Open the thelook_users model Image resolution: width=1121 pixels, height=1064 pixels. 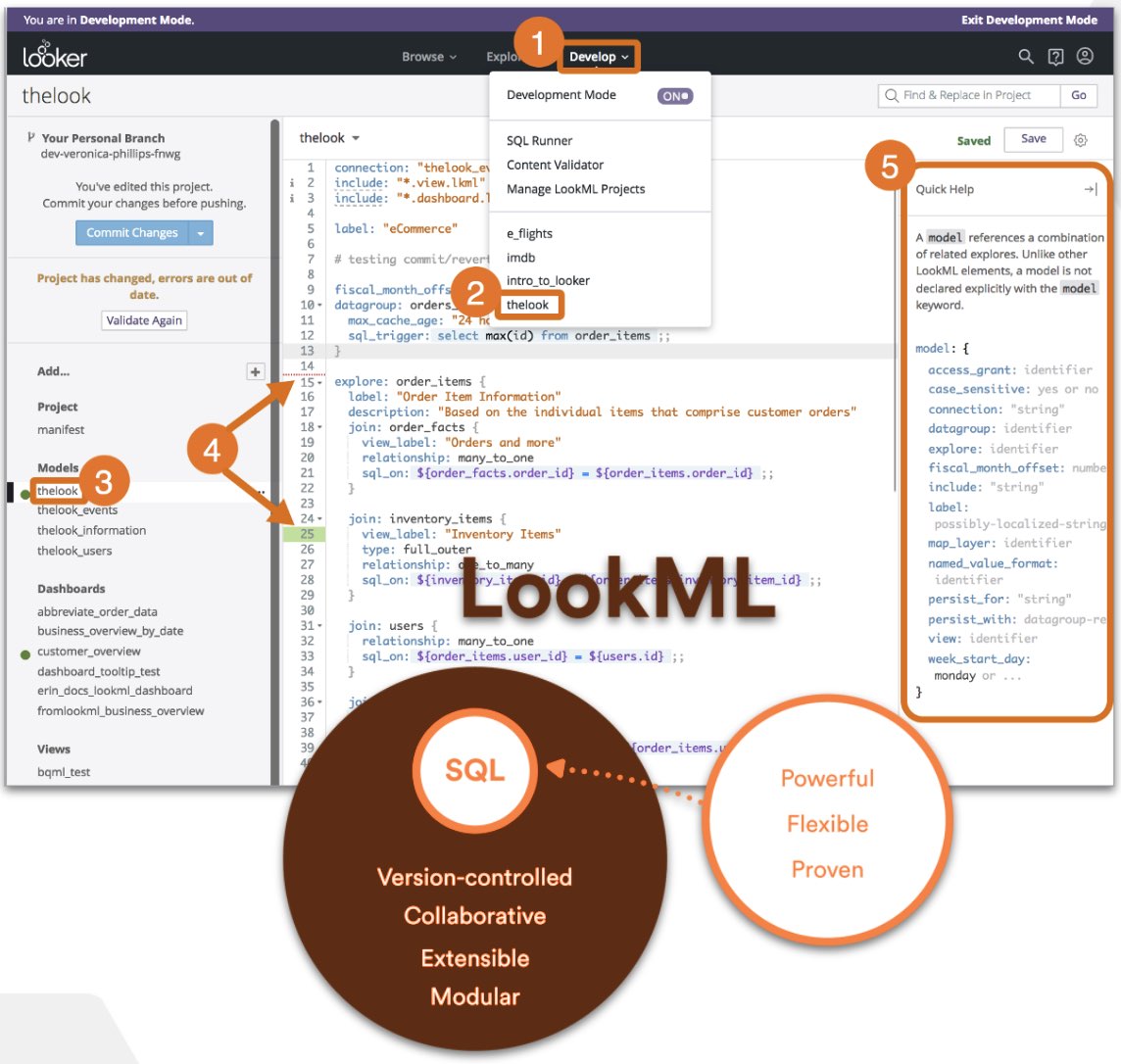74,551
